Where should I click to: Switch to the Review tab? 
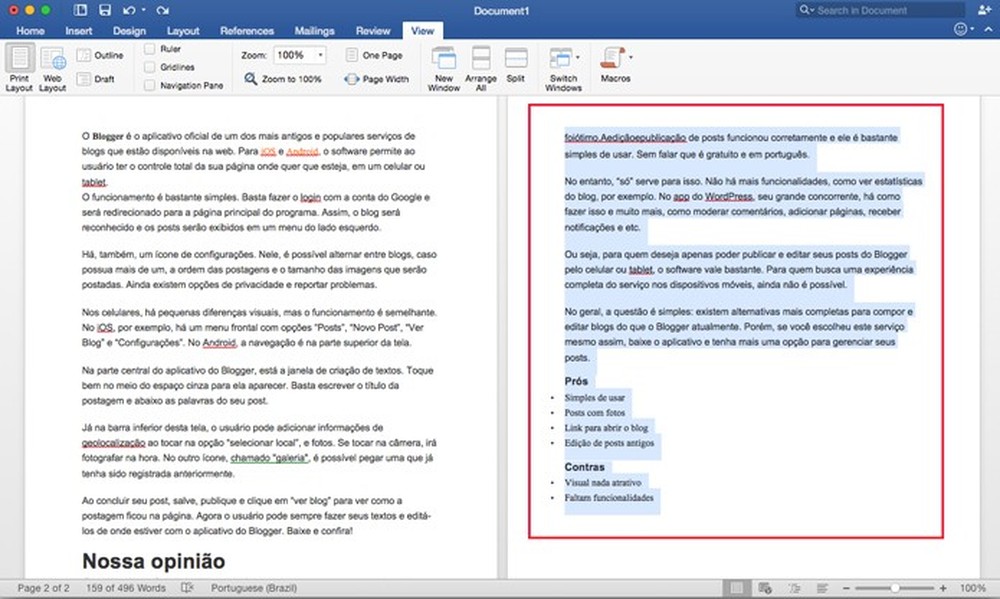(x=373, y=31)
